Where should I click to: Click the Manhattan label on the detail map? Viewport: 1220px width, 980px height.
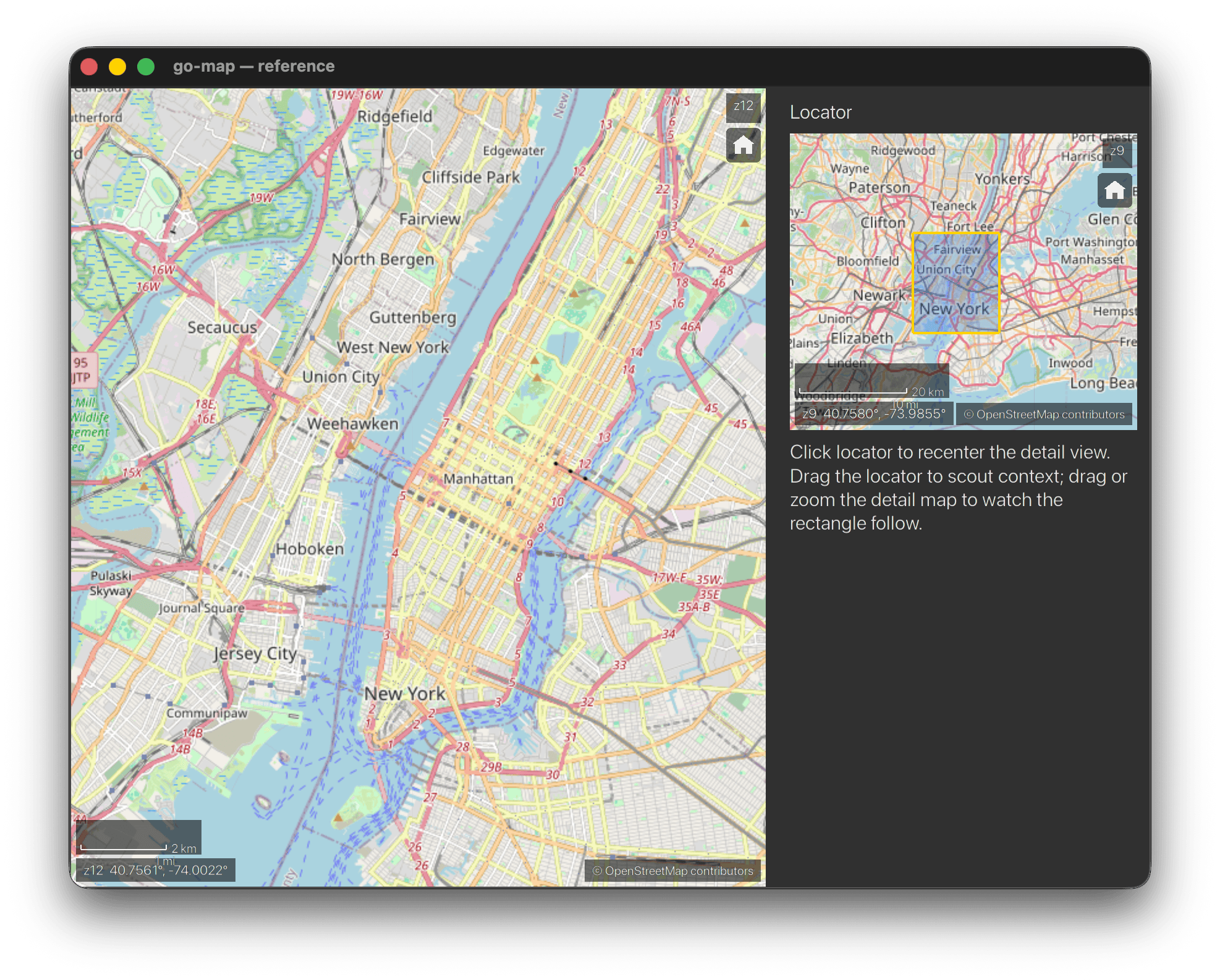pyautogui.click(x=478, y=479)
